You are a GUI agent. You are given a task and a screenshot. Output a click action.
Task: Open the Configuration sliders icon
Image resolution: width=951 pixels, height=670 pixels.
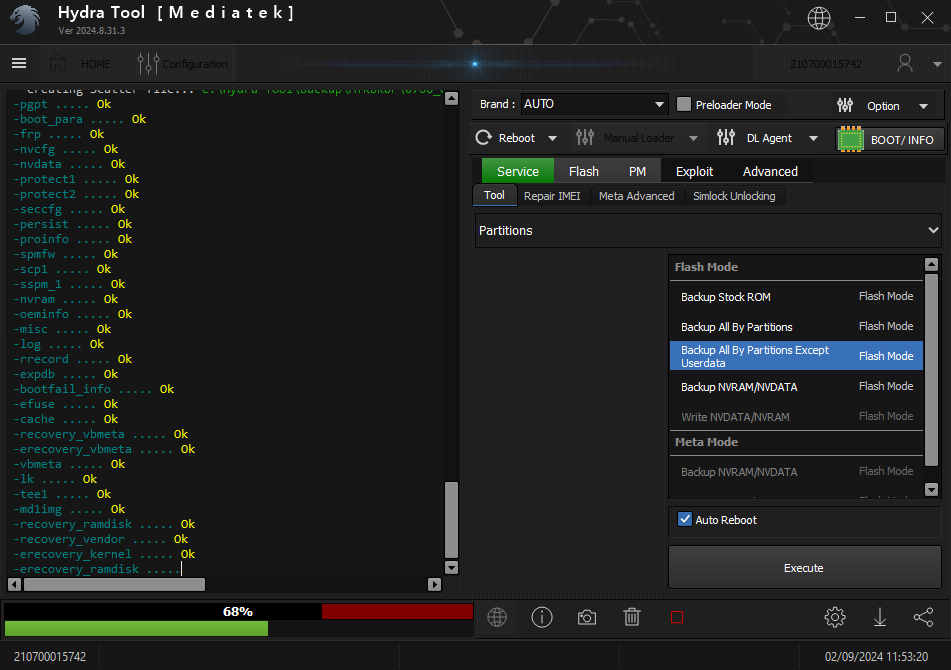(148, 64)
